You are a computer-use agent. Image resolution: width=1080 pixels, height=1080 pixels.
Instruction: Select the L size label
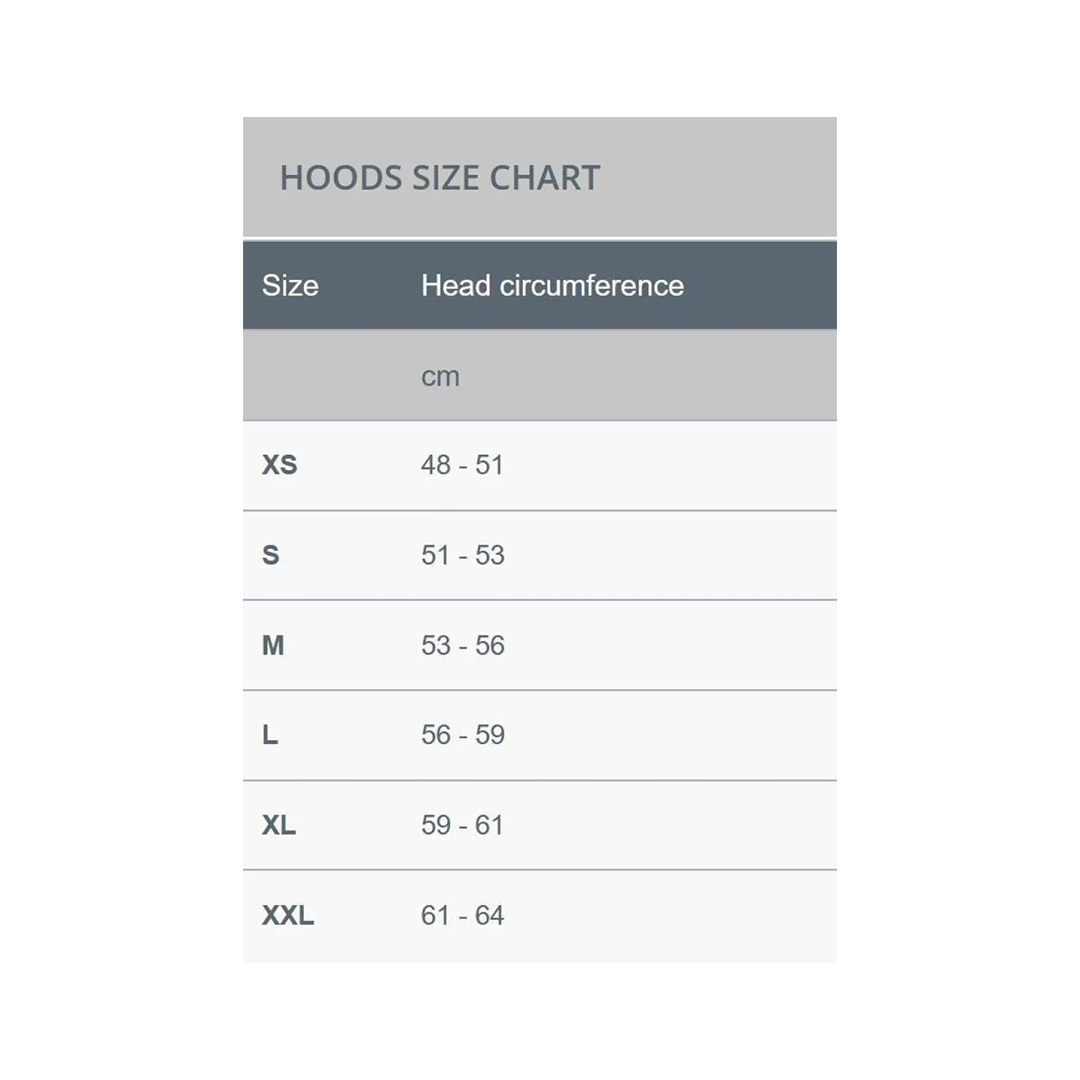(x=270, y=736)
